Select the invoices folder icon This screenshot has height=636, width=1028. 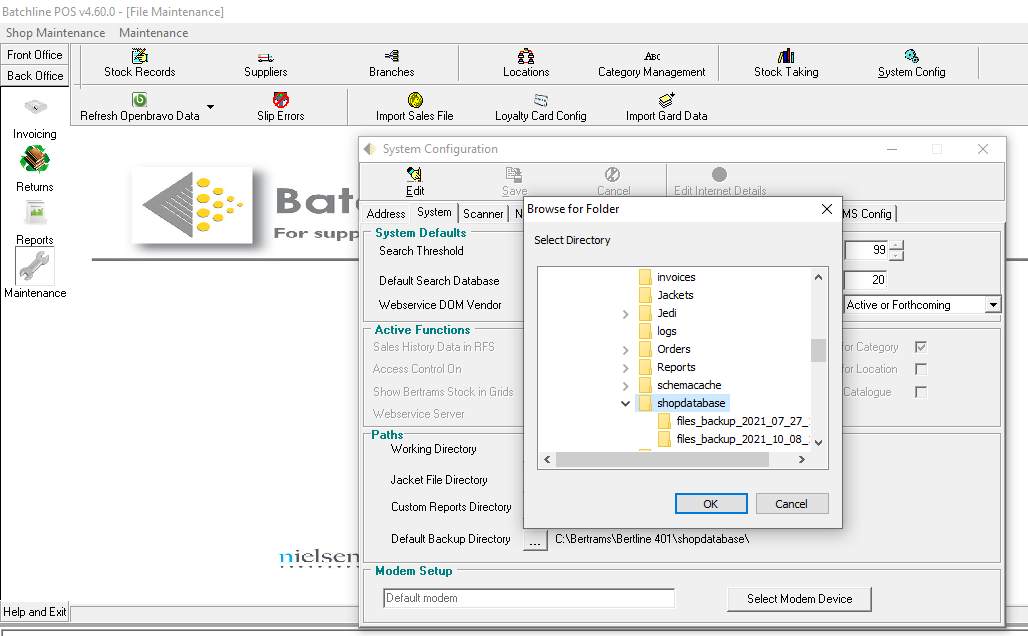point(645,277)
